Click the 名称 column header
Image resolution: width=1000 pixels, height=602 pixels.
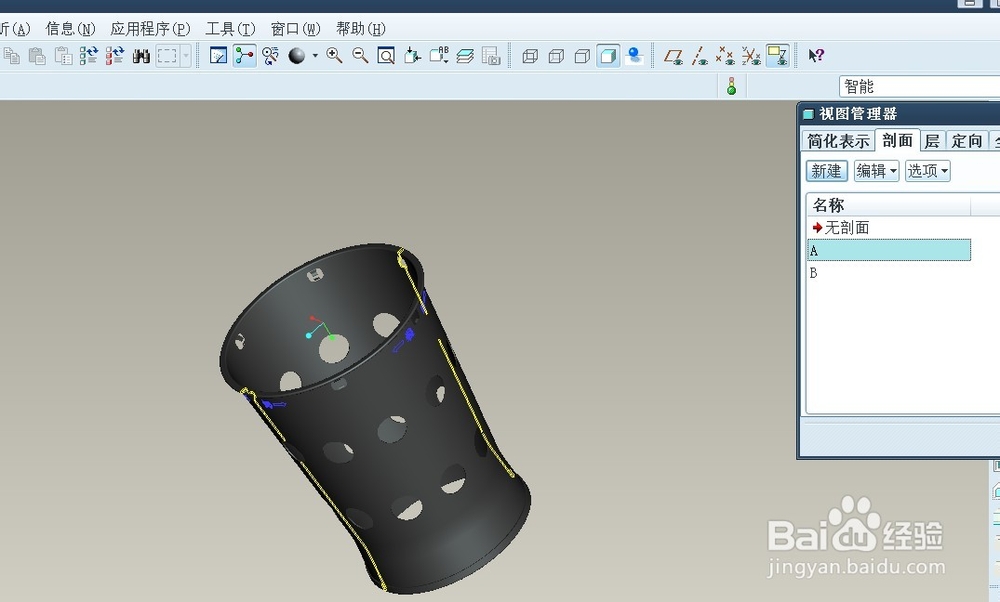point(888,205)
